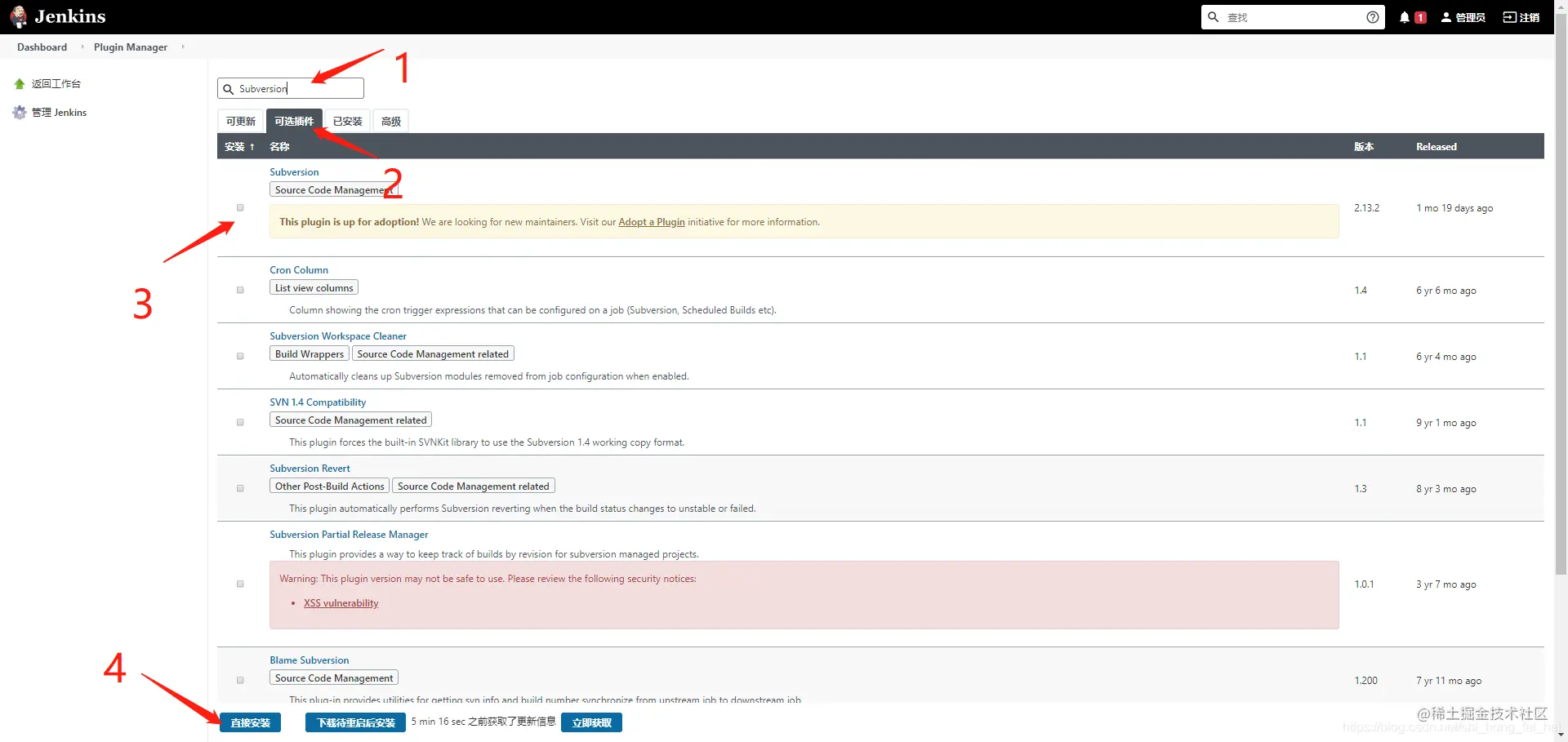This screenshot has height=742, width=1568.
Task: Select Subversion Workspace Cleaner checkbox
Action: point(240,356)
